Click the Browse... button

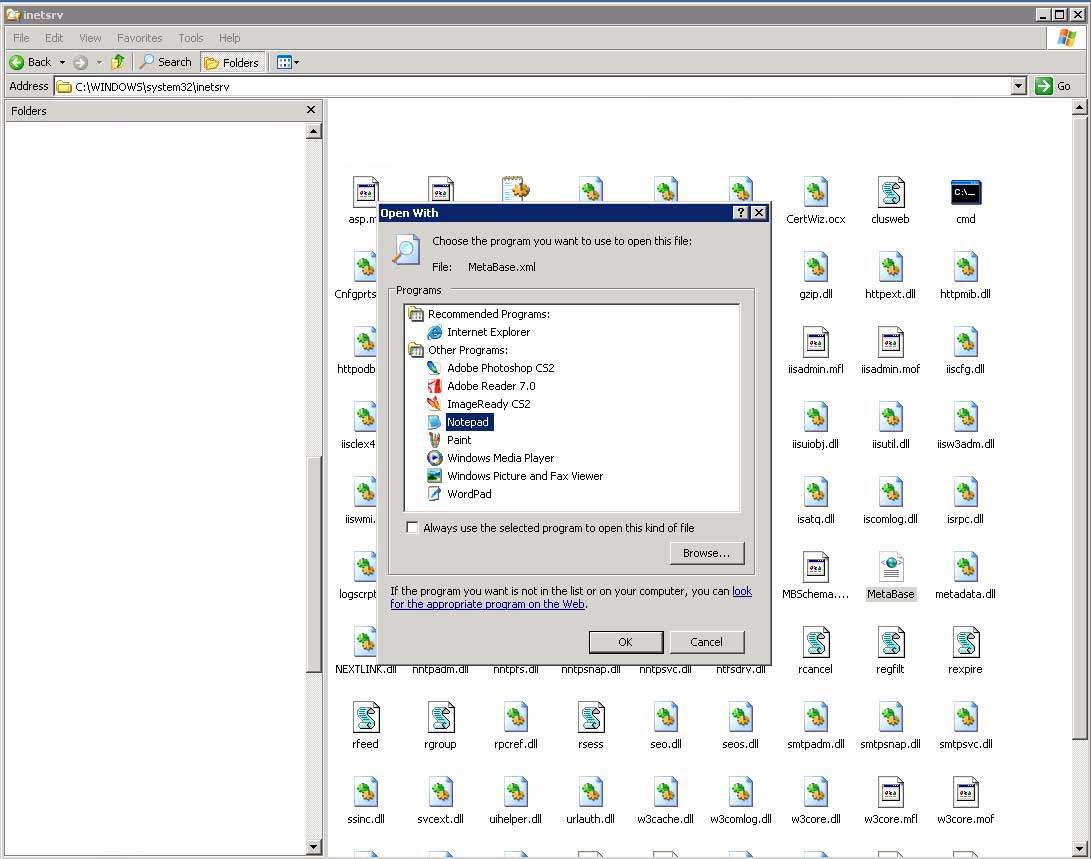tap(706, 553)
